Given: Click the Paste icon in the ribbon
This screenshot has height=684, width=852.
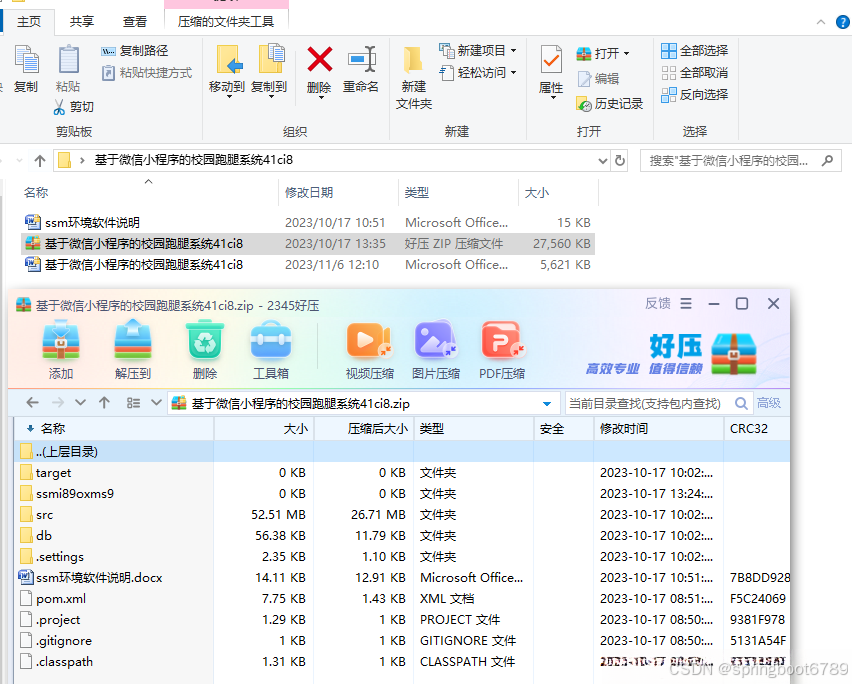Looking at the screenshot, I should click(x=68, y=60).
